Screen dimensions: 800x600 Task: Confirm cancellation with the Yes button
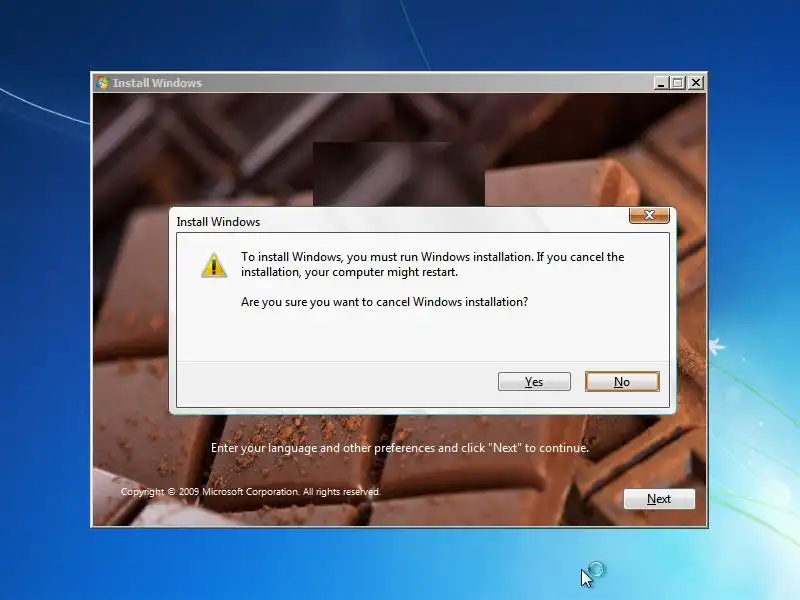point(534,382)
